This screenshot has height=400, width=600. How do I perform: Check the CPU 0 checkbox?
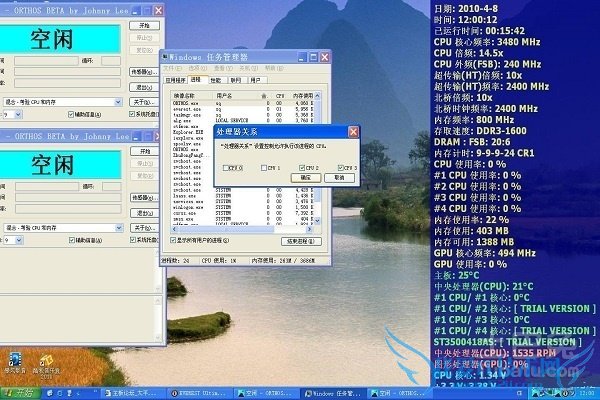(x=228, y=168)
